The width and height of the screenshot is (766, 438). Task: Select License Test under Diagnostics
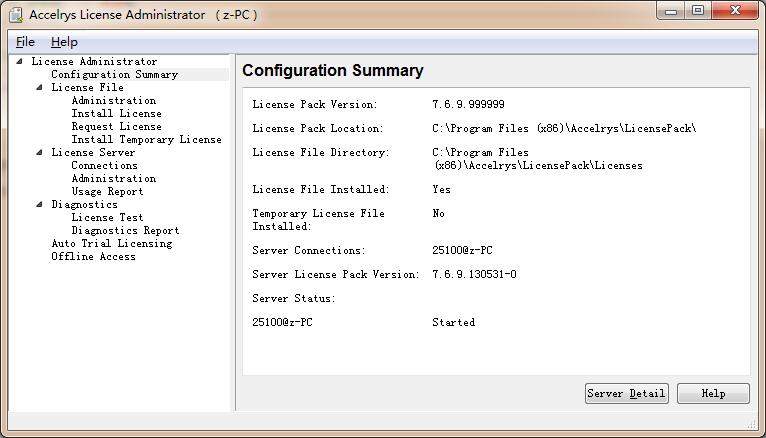coord(107,218)
